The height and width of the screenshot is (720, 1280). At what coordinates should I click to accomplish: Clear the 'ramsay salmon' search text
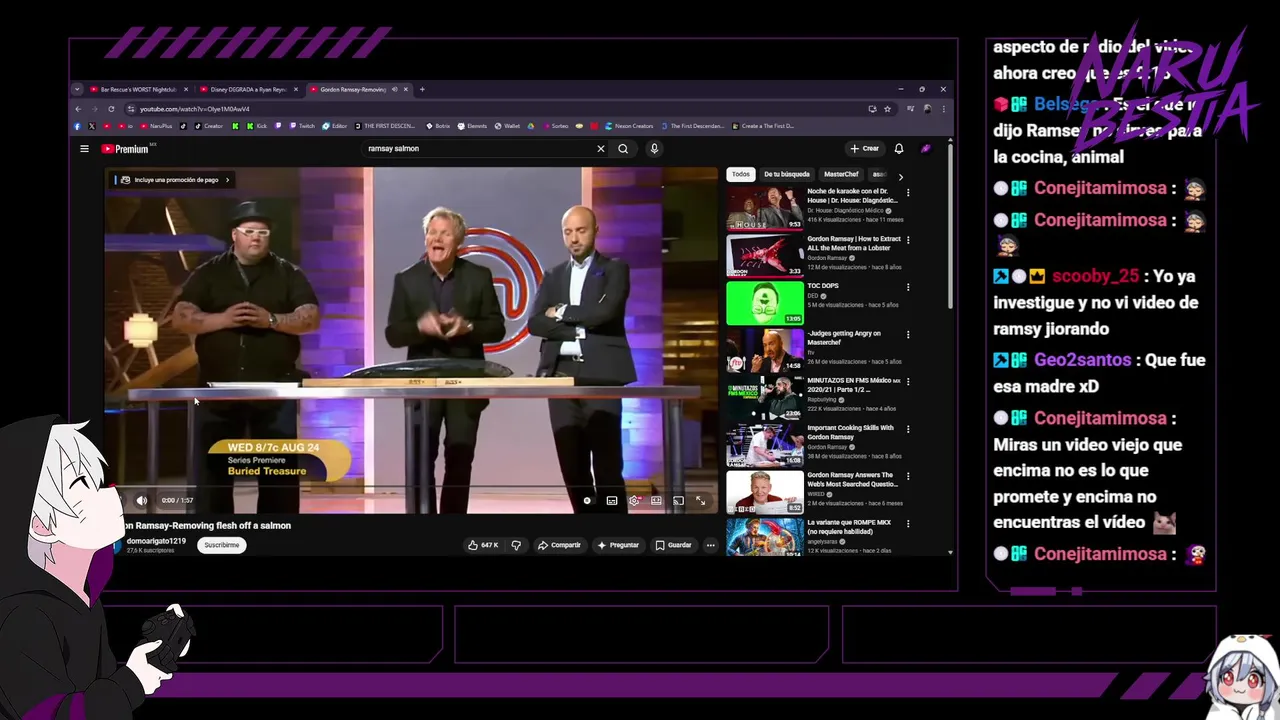point(601,149)
